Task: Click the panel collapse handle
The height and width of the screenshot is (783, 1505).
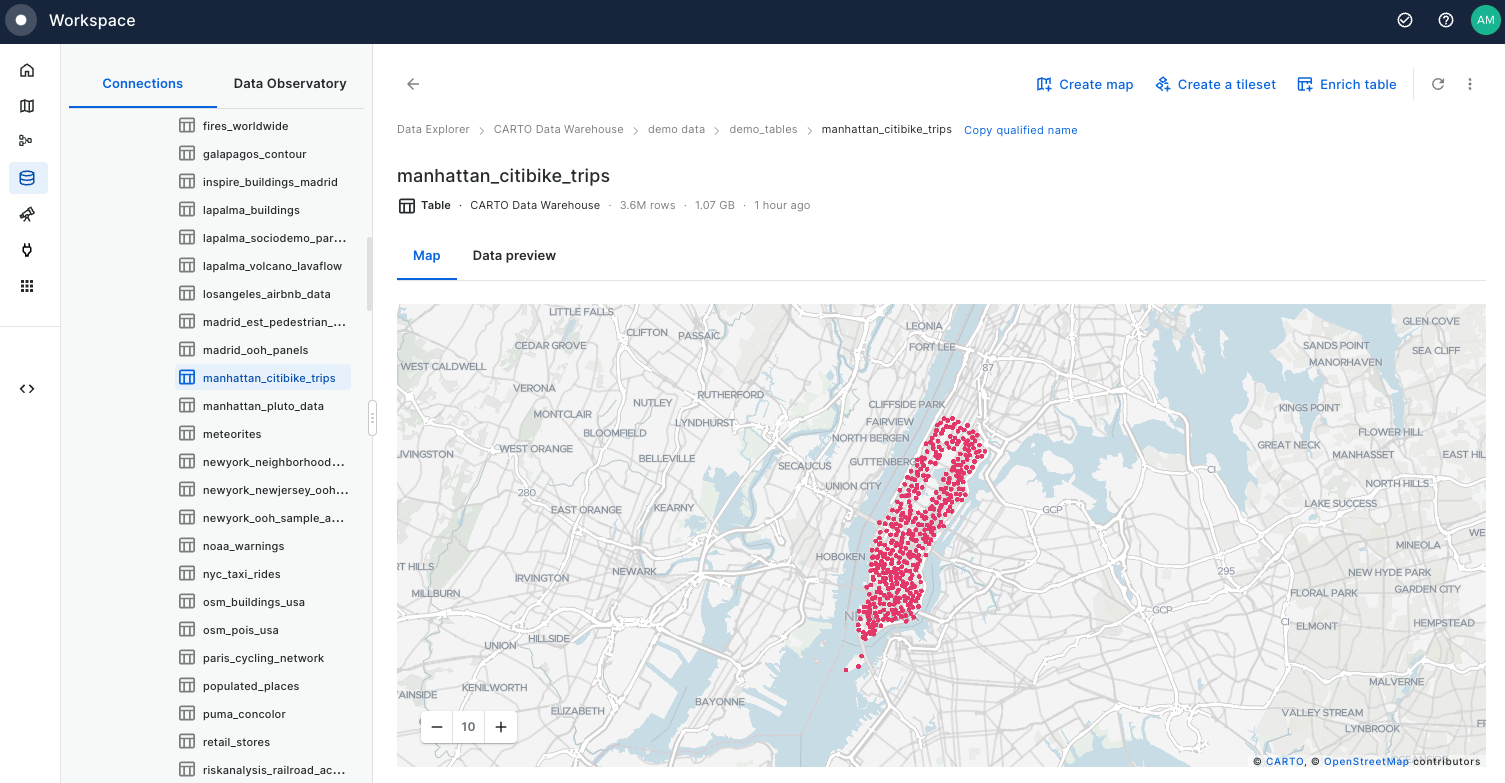Action: point(372,417)
